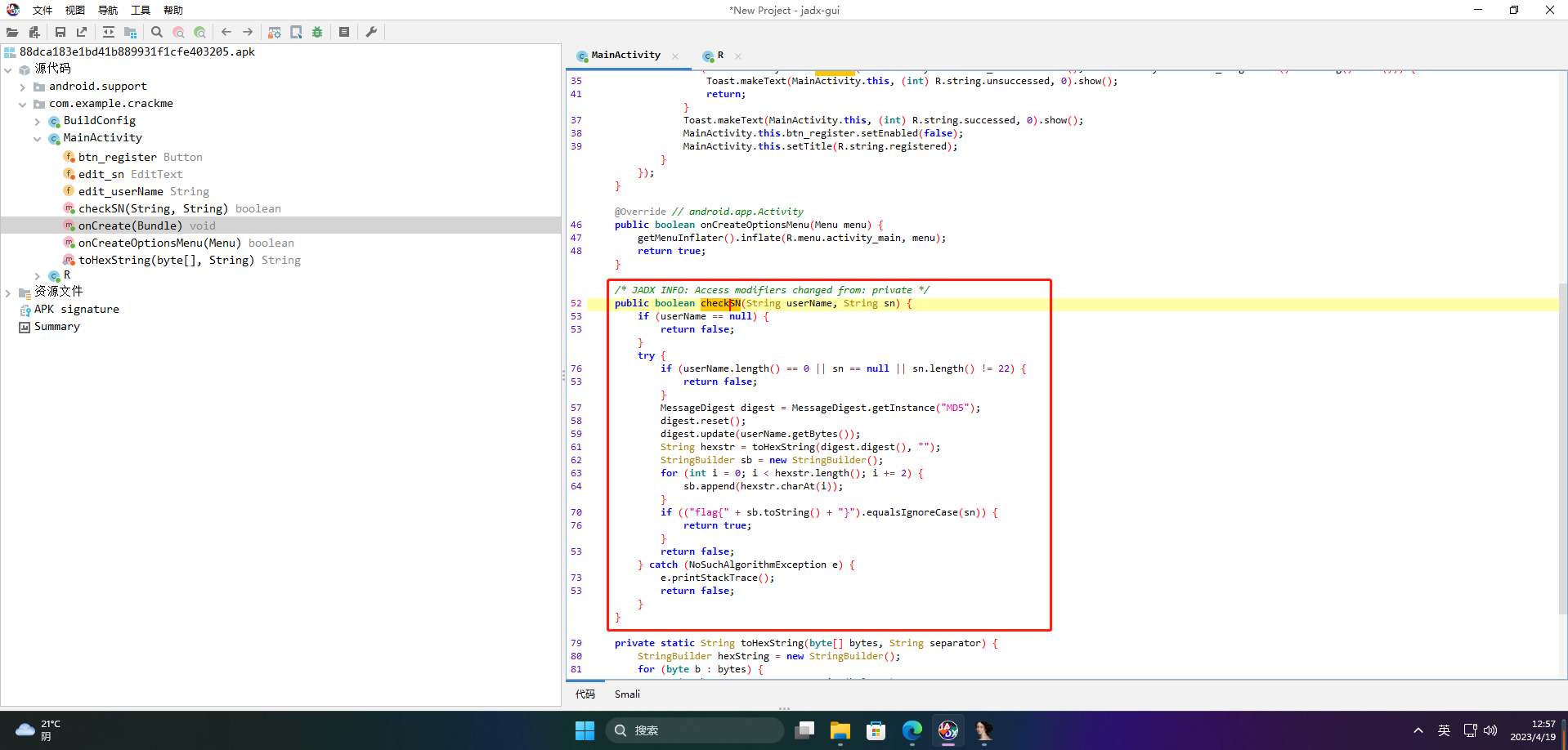The width and height of the screenshot is (1568, 750).
Task: Open the 导航 menu
Action: pyautogui.click(x=108, y=10)
